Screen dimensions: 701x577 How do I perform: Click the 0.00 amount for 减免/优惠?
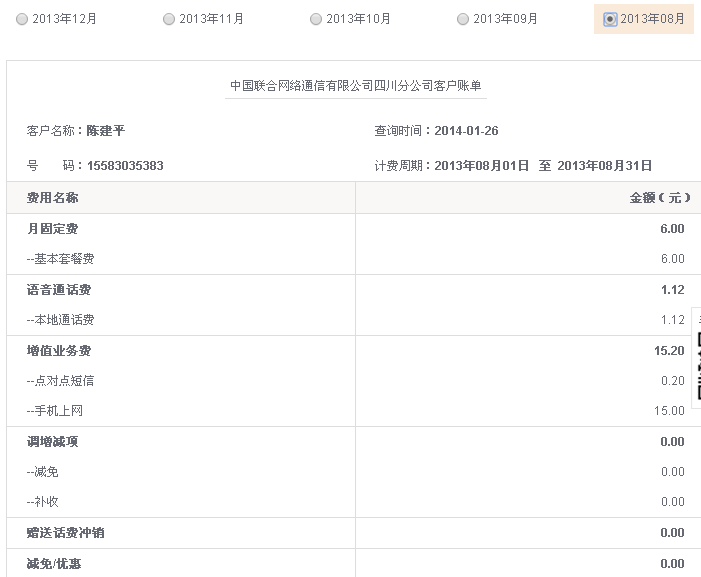click(673, 564)
